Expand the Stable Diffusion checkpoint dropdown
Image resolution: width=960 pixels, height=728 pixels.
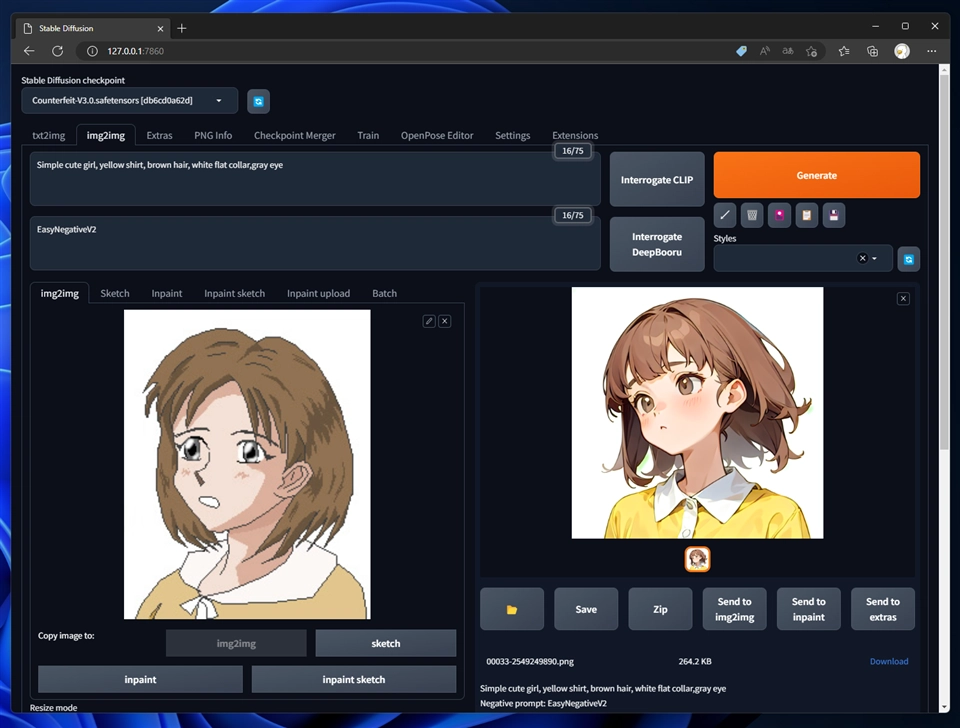click(x=129, y=100)
